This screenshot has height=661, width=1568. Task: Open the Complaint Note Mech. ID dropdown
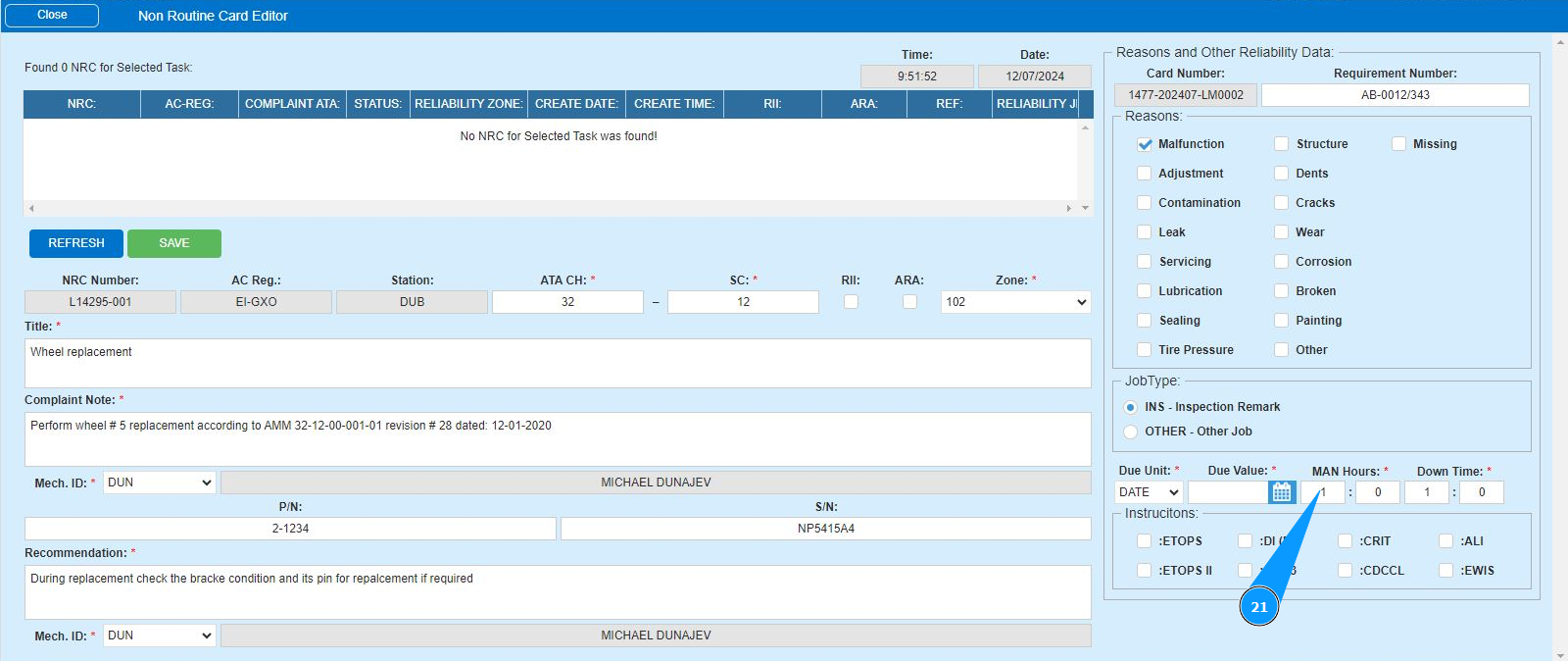[159, 483]
